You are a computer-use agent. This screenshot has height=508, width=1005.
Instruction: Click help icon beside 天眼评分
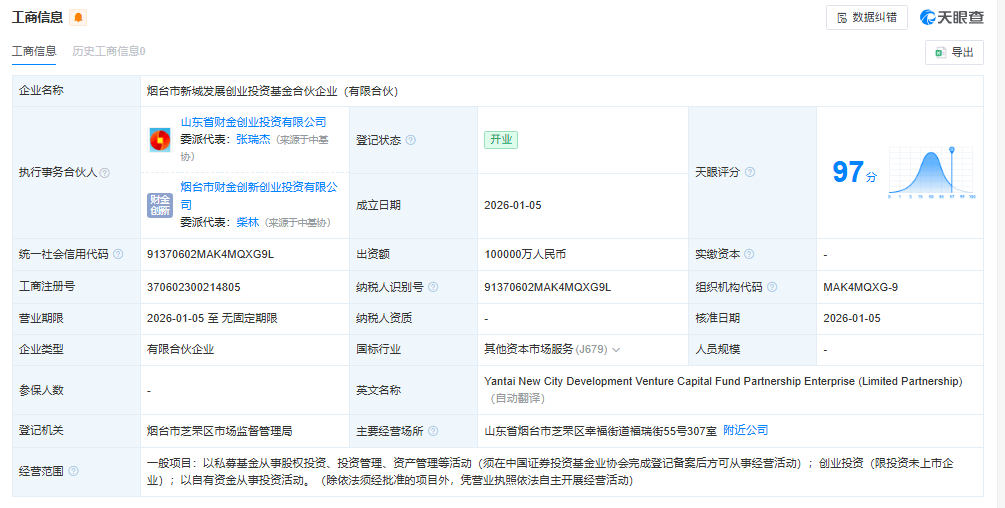point(750,172)
